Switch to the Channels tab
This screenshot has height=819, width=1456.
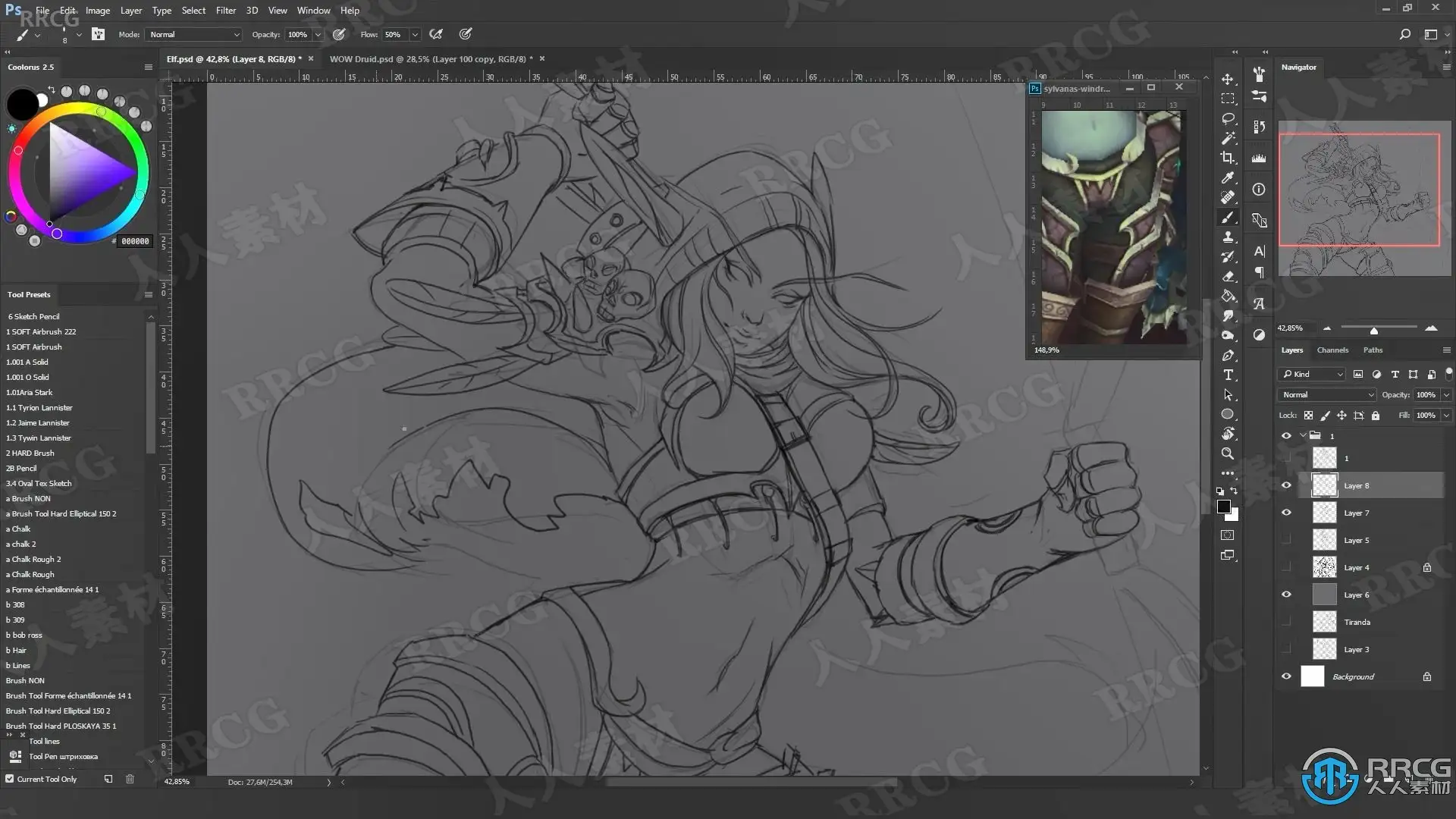coord(1332,350)
